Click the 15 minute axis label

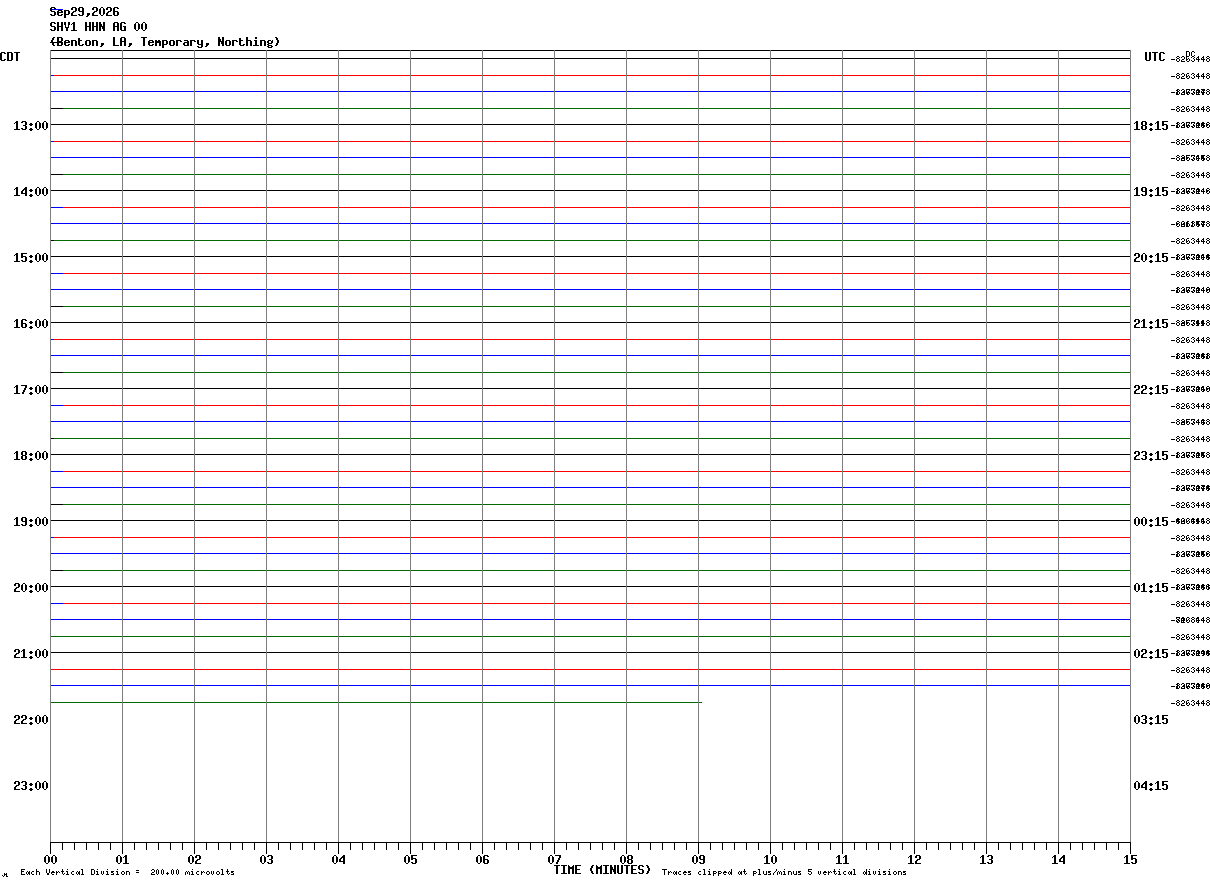pyautogui.click(x=1130, y=859)
